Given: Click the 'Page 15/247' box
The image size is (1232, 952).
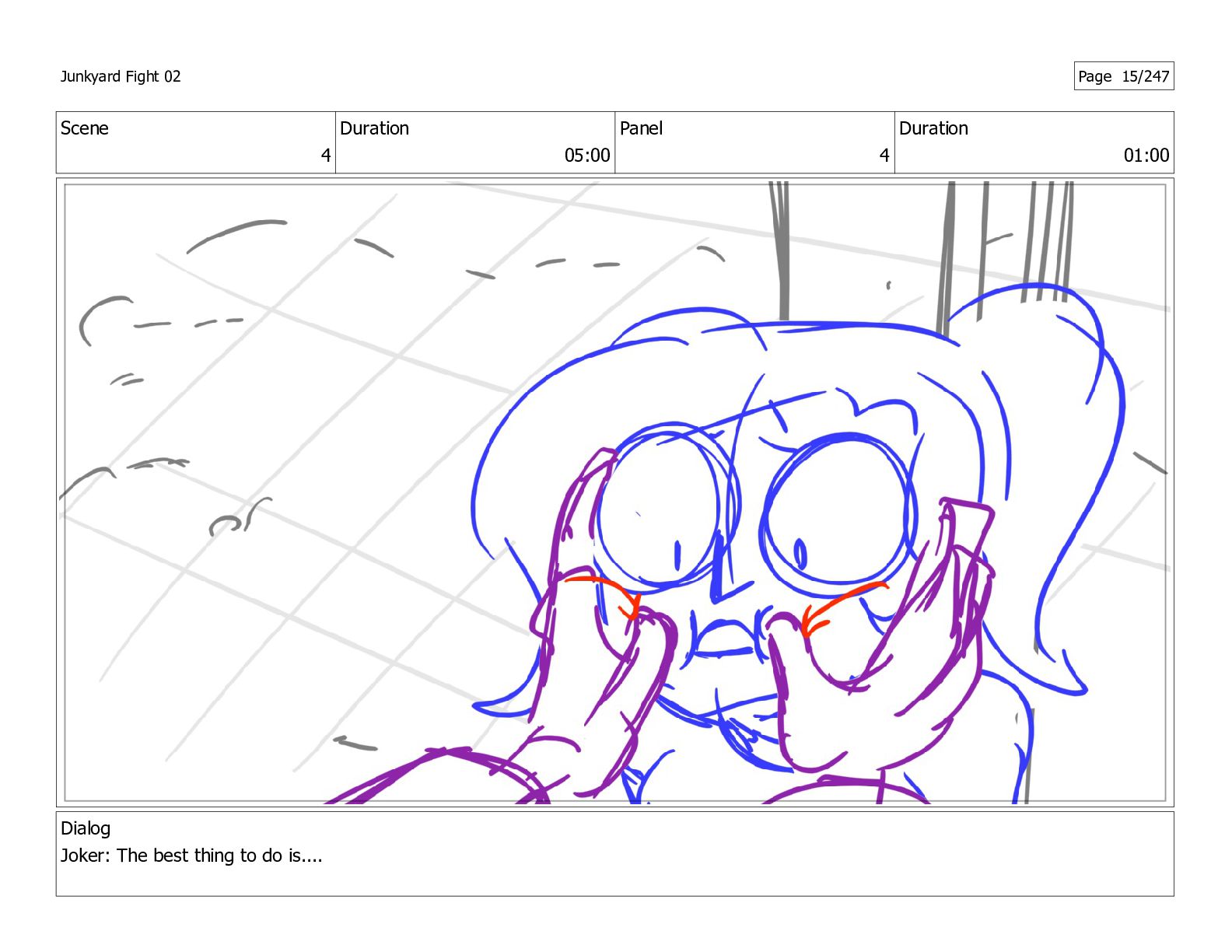Looking at the screenshot, I should pos(1123,76).
